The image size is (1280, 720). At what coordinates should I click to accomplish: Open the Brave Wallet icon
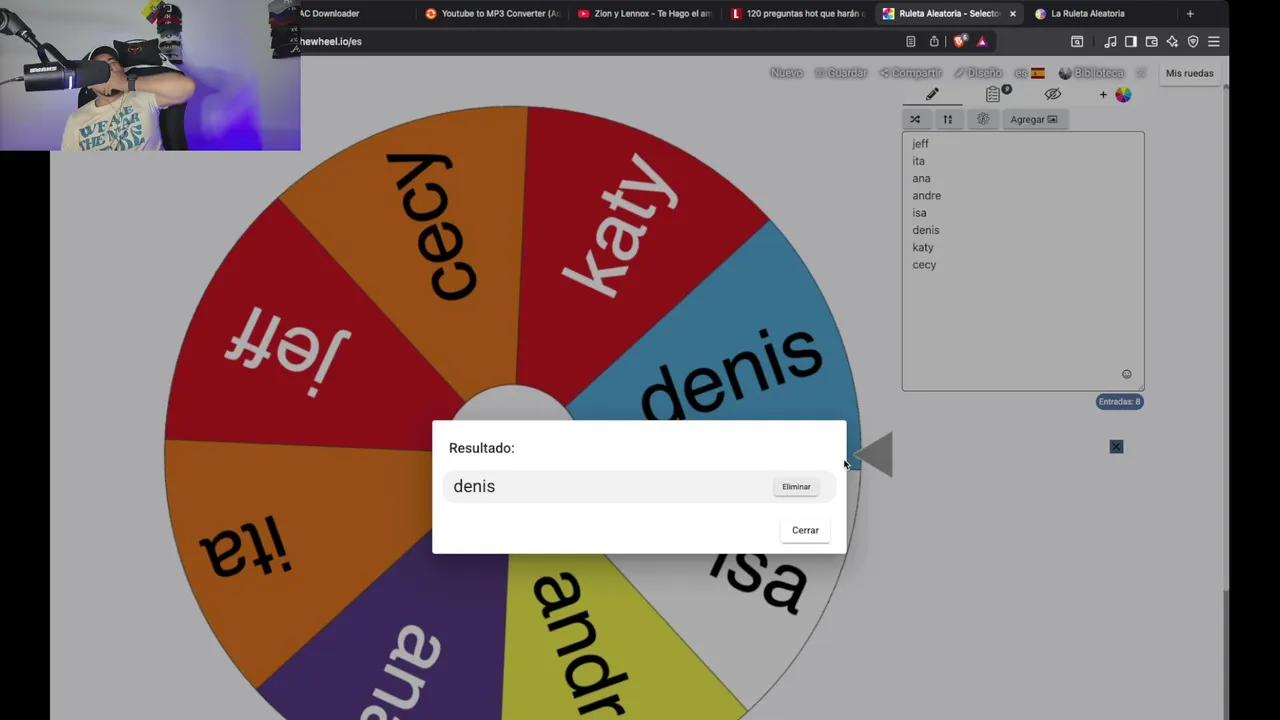click(1151, 42)
